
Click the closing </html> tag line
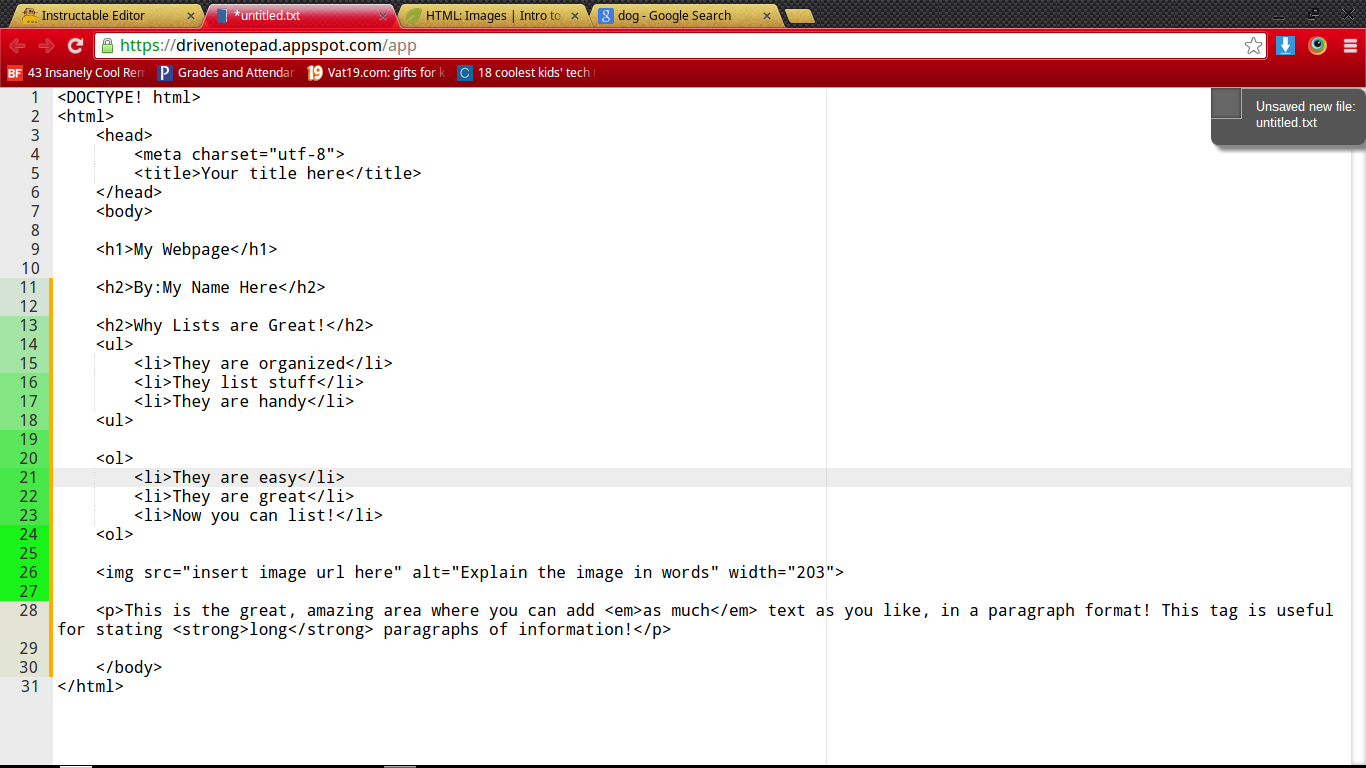pyautogui.click(x=91, y=687)
